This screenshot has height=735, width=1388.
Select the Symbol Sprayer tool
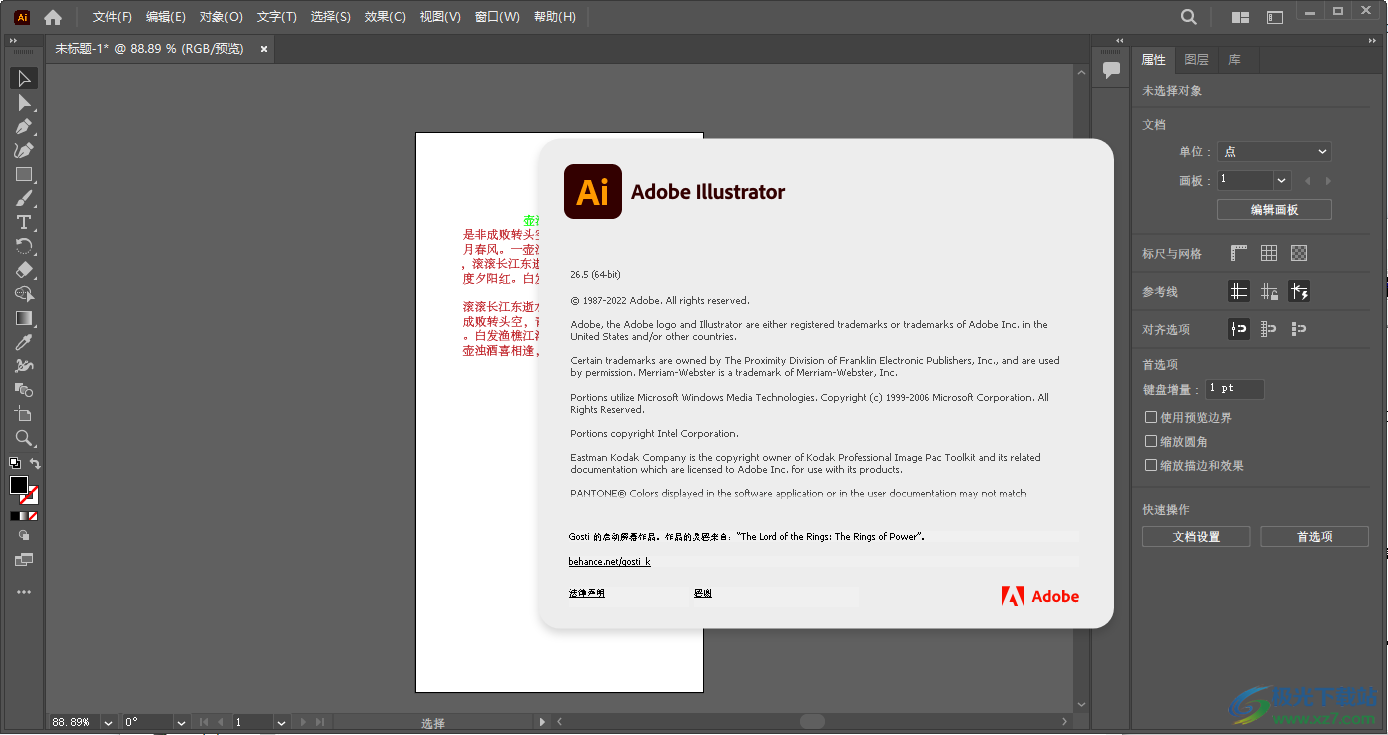pos(24,366)
